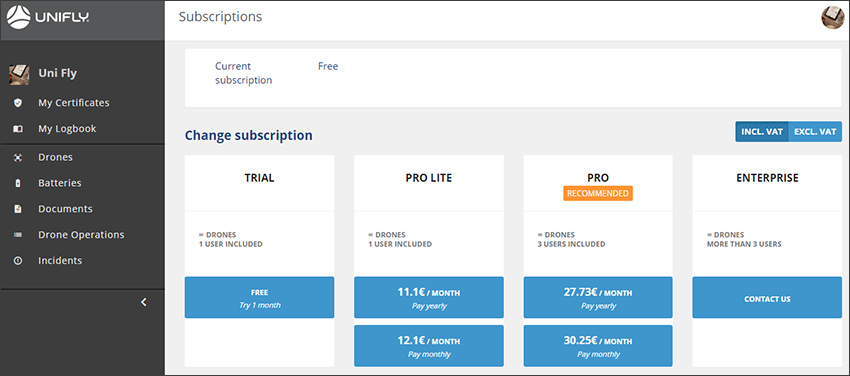850x376 pixels.
Task: Click the TRIAL plan heading
Action: [x=260, y=178]
